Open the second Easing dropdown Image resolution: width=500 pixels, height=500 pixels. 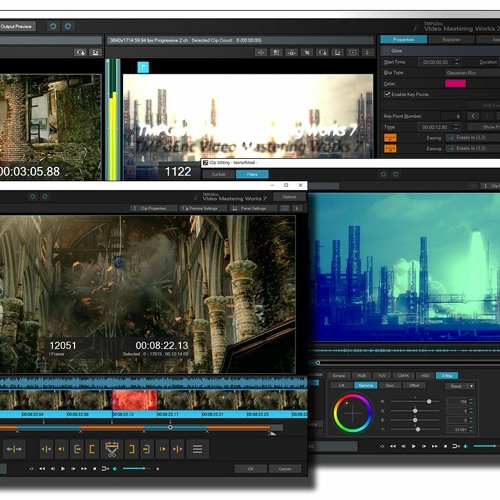click(x=473, y=148)
